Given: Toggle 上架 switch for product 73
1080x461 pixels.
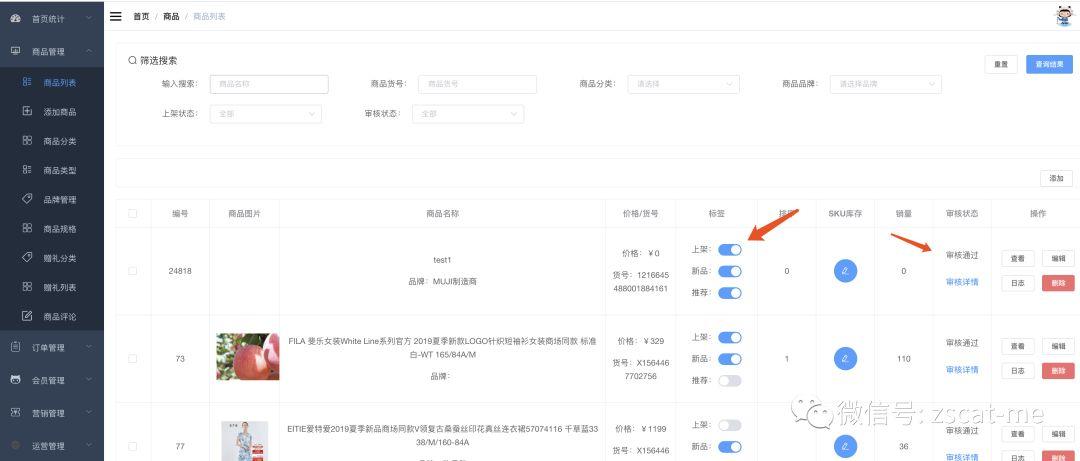Looking at the screenshot, I should 729,337.
